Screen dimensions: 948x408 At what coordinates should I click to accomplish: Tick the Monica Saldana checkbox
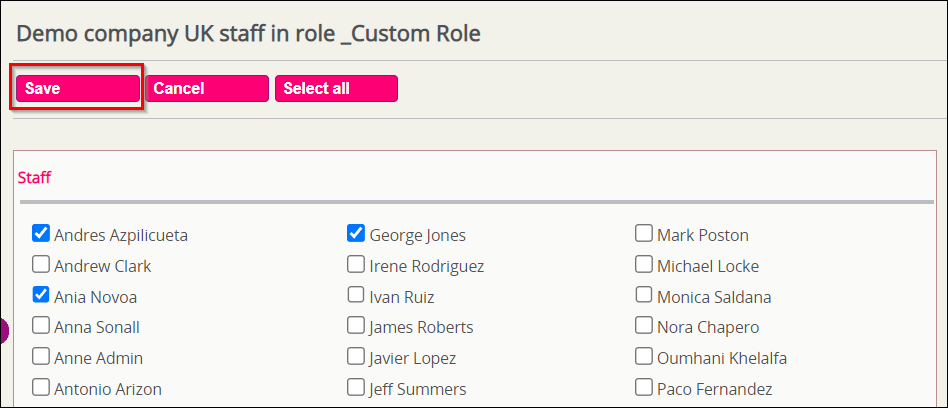point(644,295)
